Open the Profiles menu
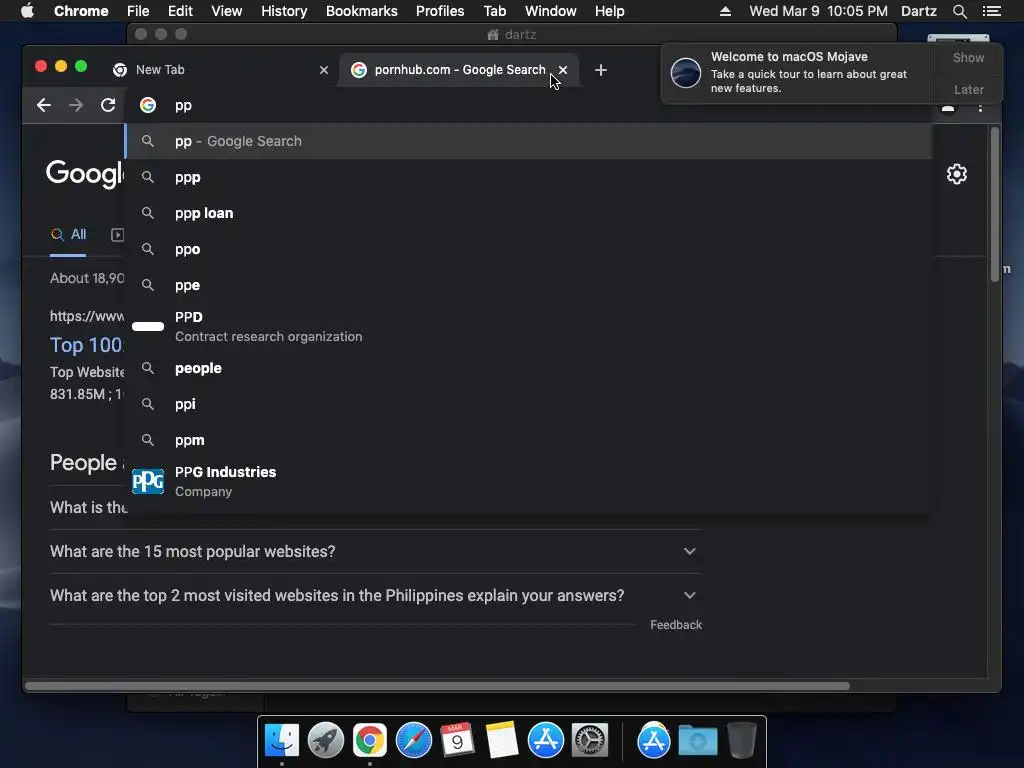 pos(440,11)
